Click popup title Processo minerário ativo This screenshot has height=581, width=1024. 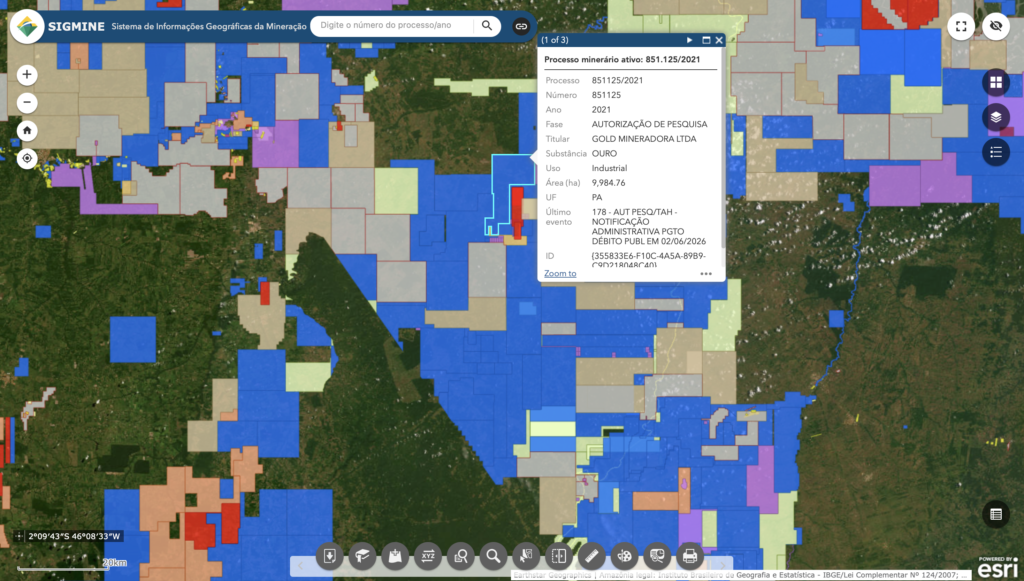[622, 59]
